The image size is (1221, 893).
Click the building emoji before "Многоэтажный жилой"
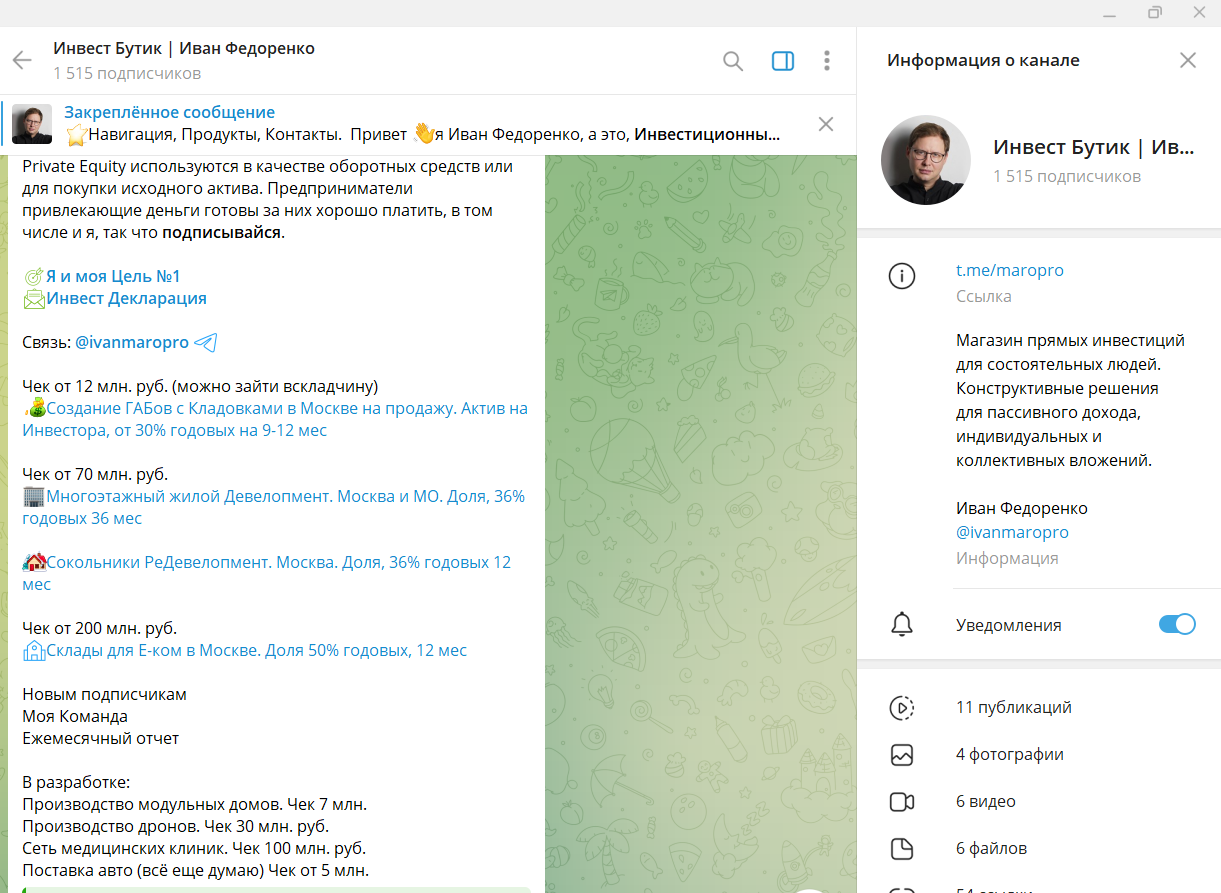[x=33, y=496]
